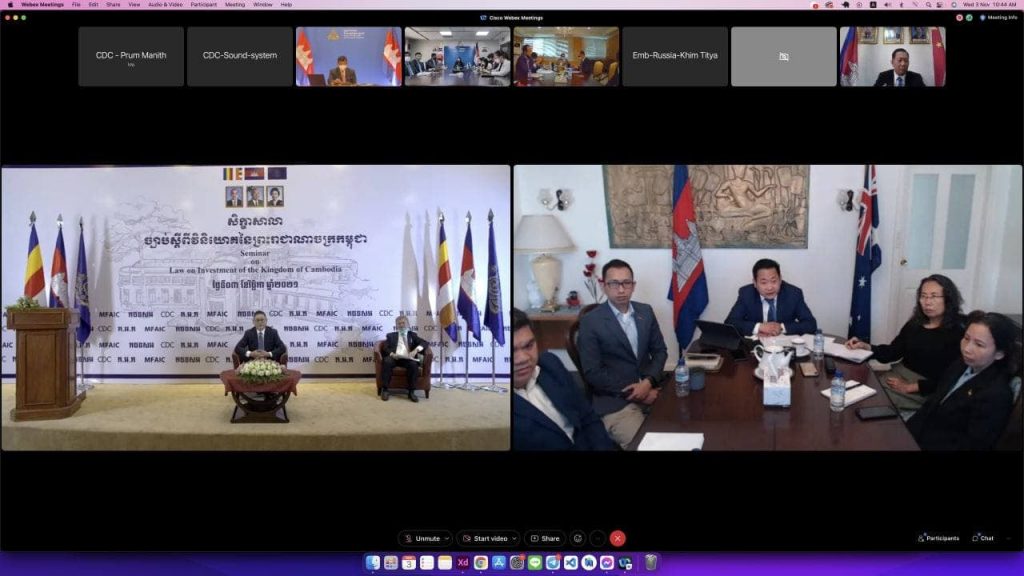
Task: Unmute the microphone
Action: tap(423, 538)
